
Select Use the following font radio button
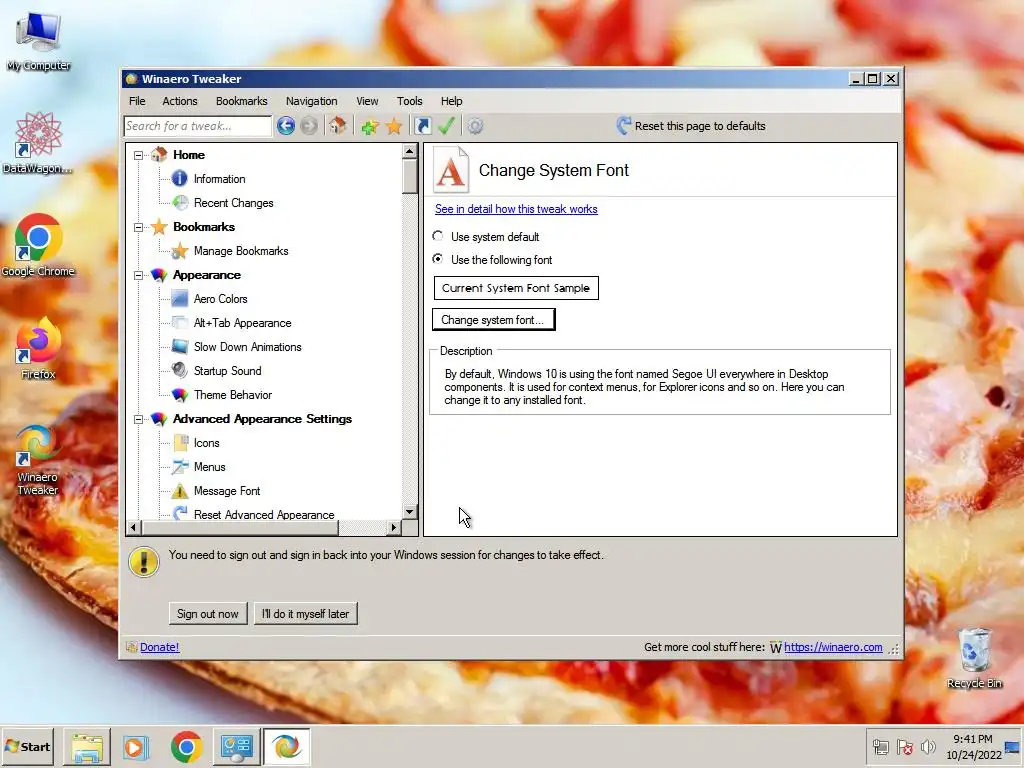point(438,259)
